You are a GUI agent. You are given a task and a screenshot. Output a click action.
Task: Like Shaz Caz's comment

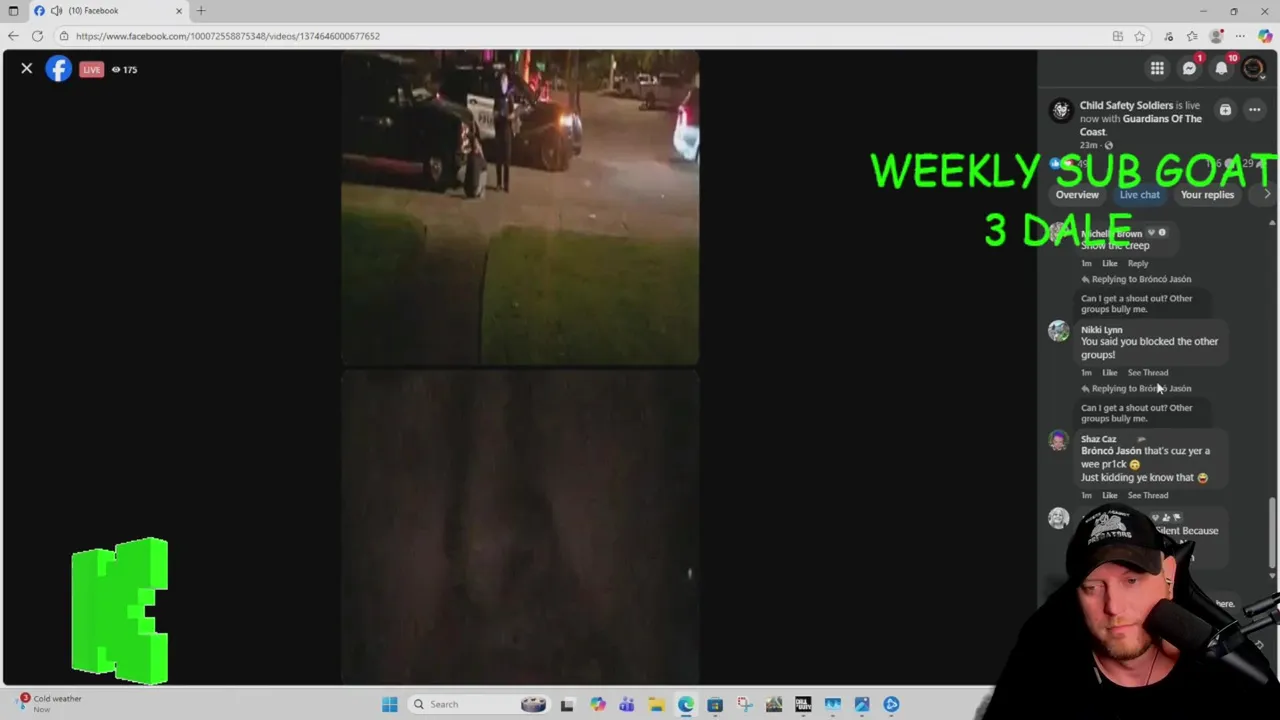[x=1109, y=496]
